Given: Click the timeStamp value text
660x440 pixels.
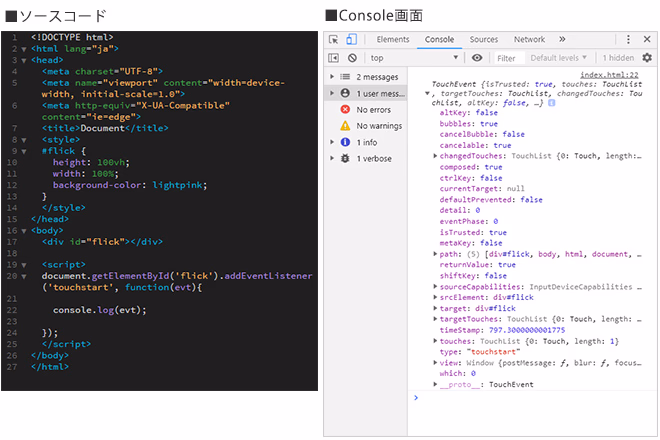Looking at the screenshot, I should point(527,330).
